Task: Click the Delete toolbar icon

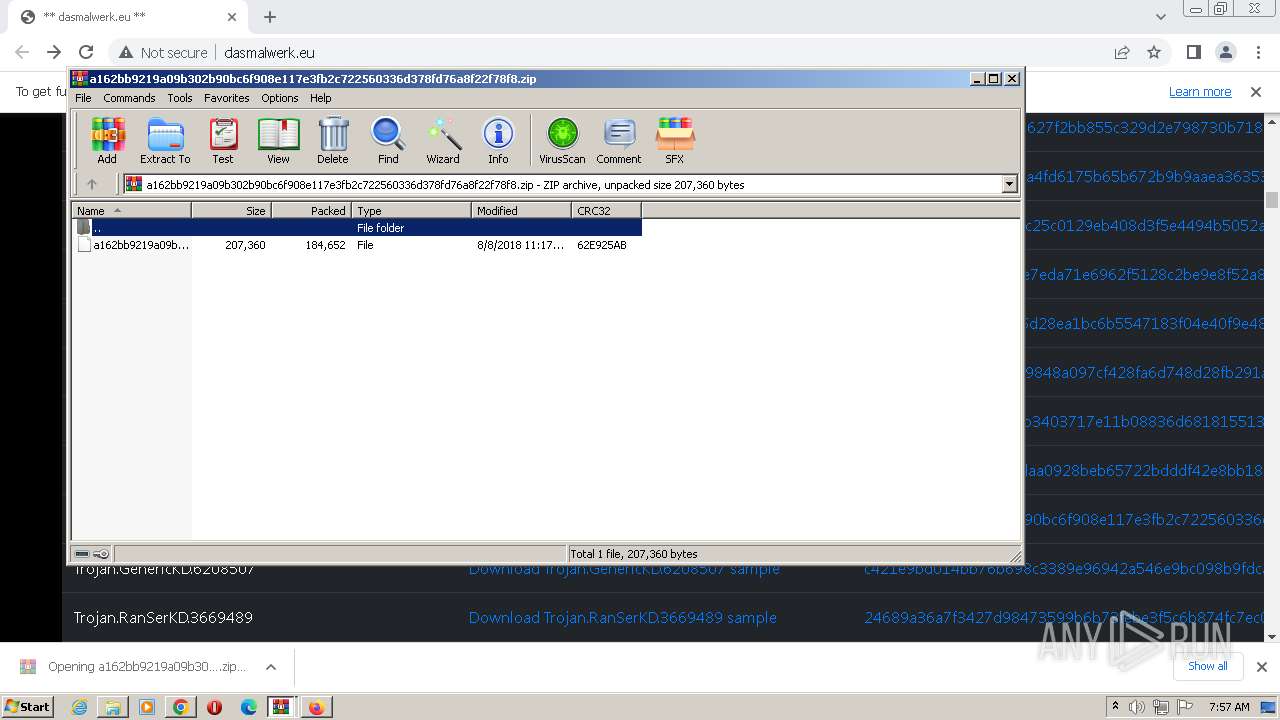Action: (333, 140)
